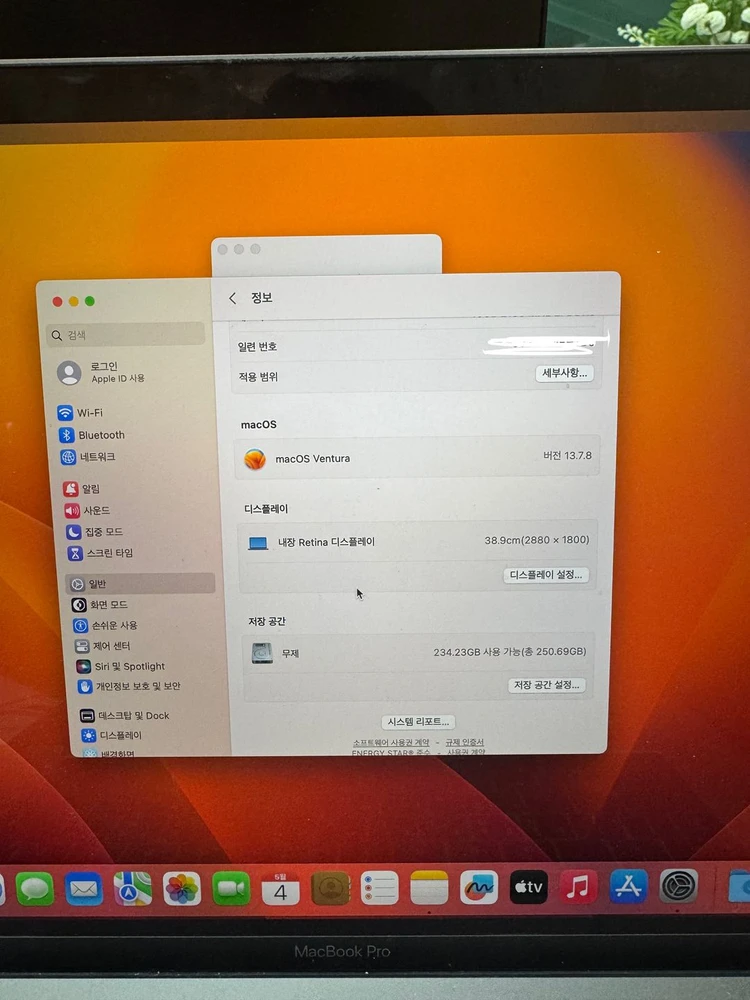The height and width of the screenshot is (1000, 750).
Task: Click the 일련 번호 label
Action: point(257,346)
